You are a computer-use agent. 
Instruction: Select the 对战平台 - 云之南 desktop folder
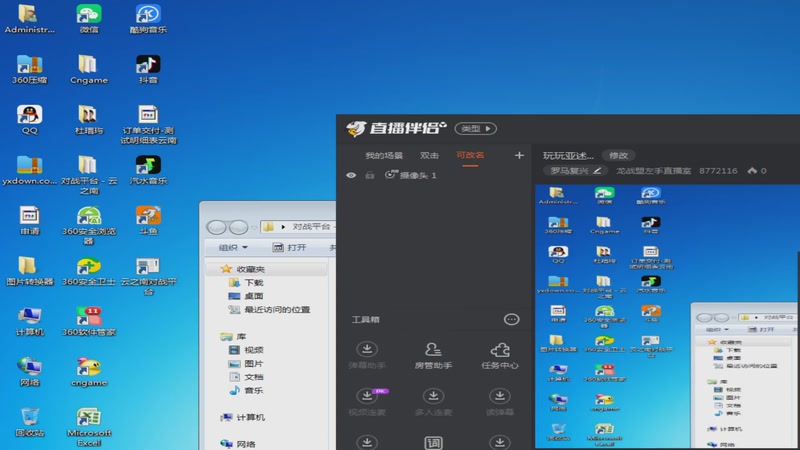coord(89,174)
